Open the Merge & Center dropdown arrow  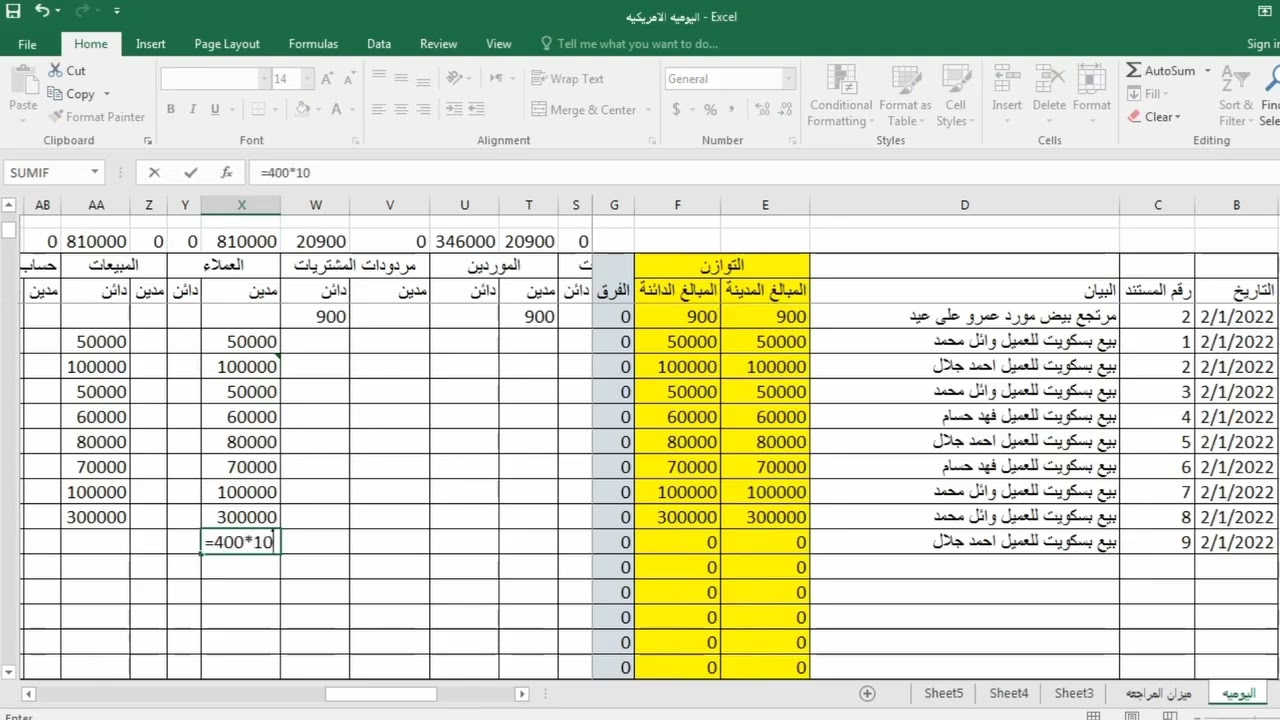tap(648, 110)
